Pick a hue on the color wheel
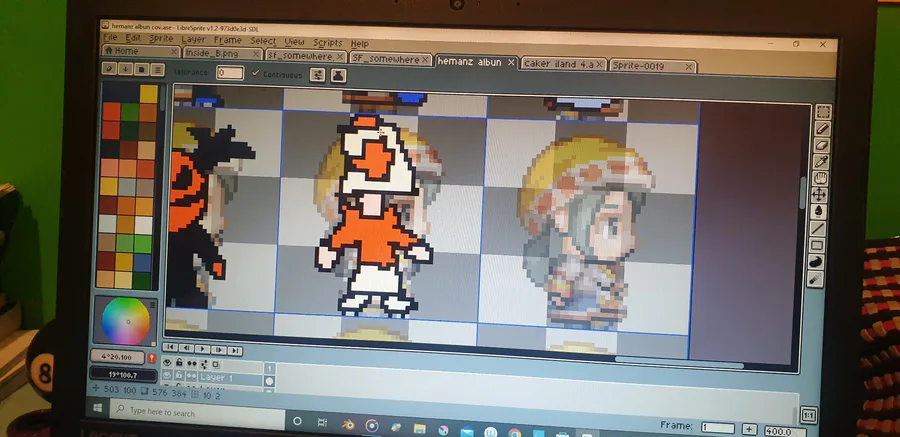 125,322
